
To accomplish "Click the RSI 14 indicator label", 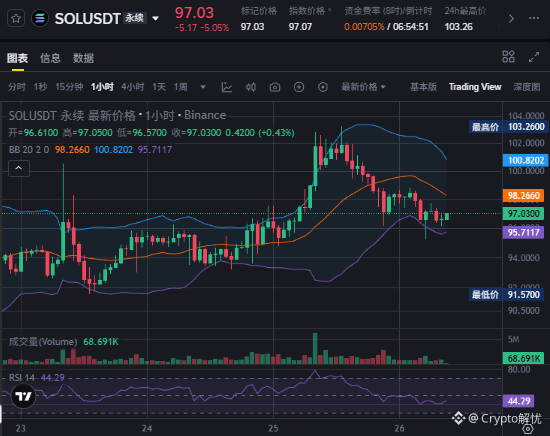I will [x=22, y=377].
